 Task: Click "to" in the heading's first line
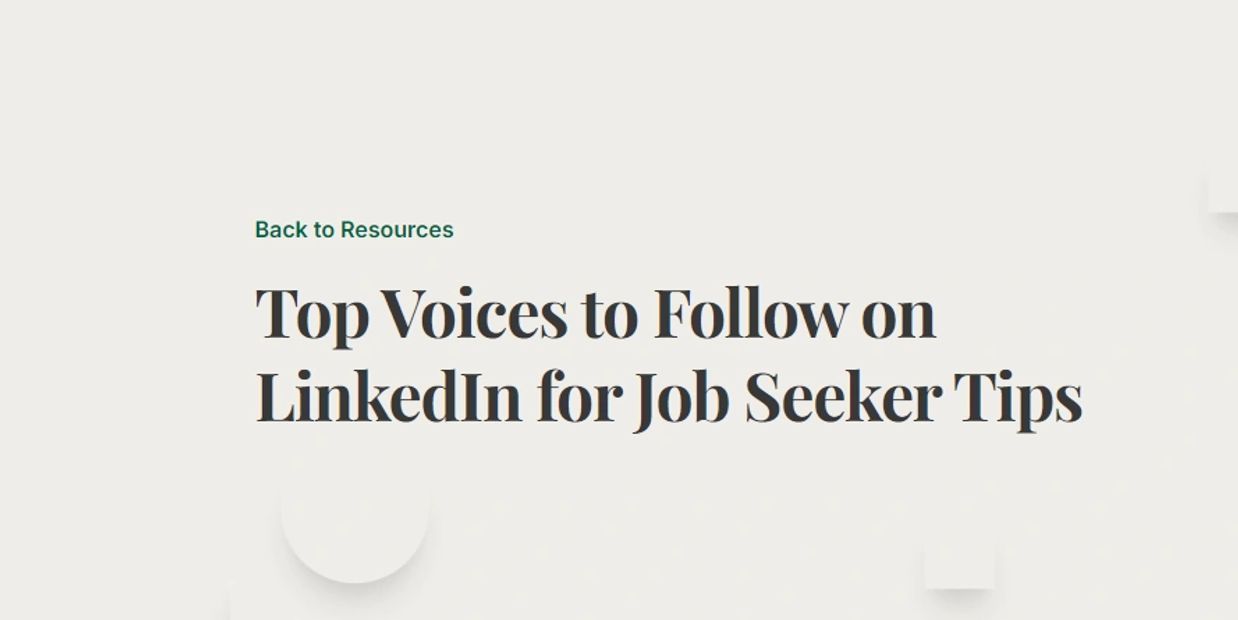(x=610, y=313)
